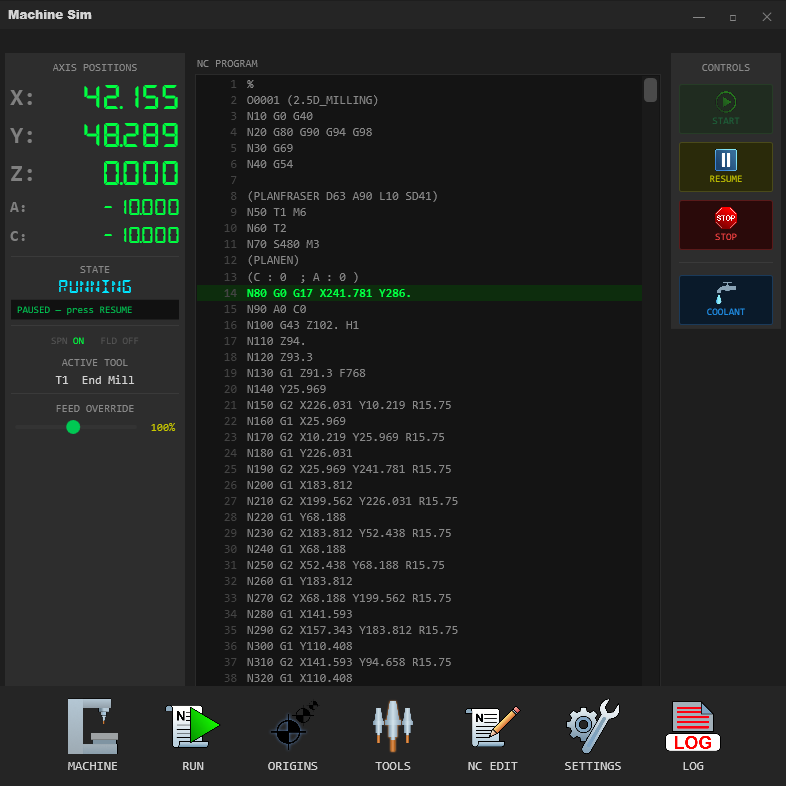Click the 100% feed override value
Viewport: 786px width, 786px height.
[163, 428]
